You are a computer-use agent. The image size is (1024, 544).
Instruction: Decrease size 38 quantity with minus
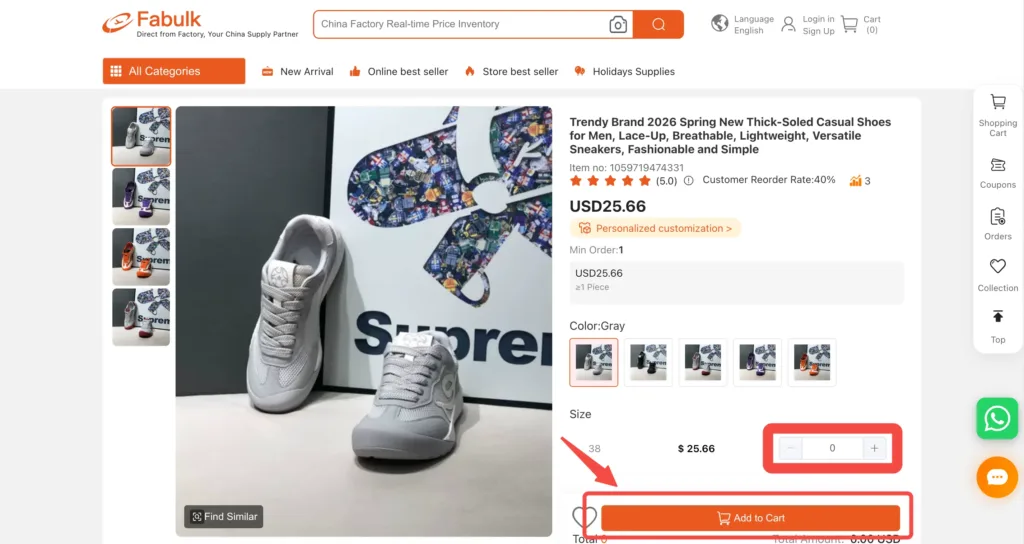[x=790, y=448]
